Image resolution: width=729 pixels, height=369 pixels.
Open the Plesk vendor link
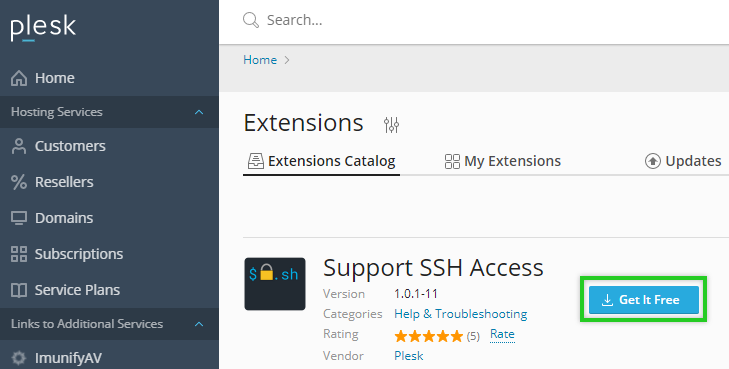coord(409,356)
